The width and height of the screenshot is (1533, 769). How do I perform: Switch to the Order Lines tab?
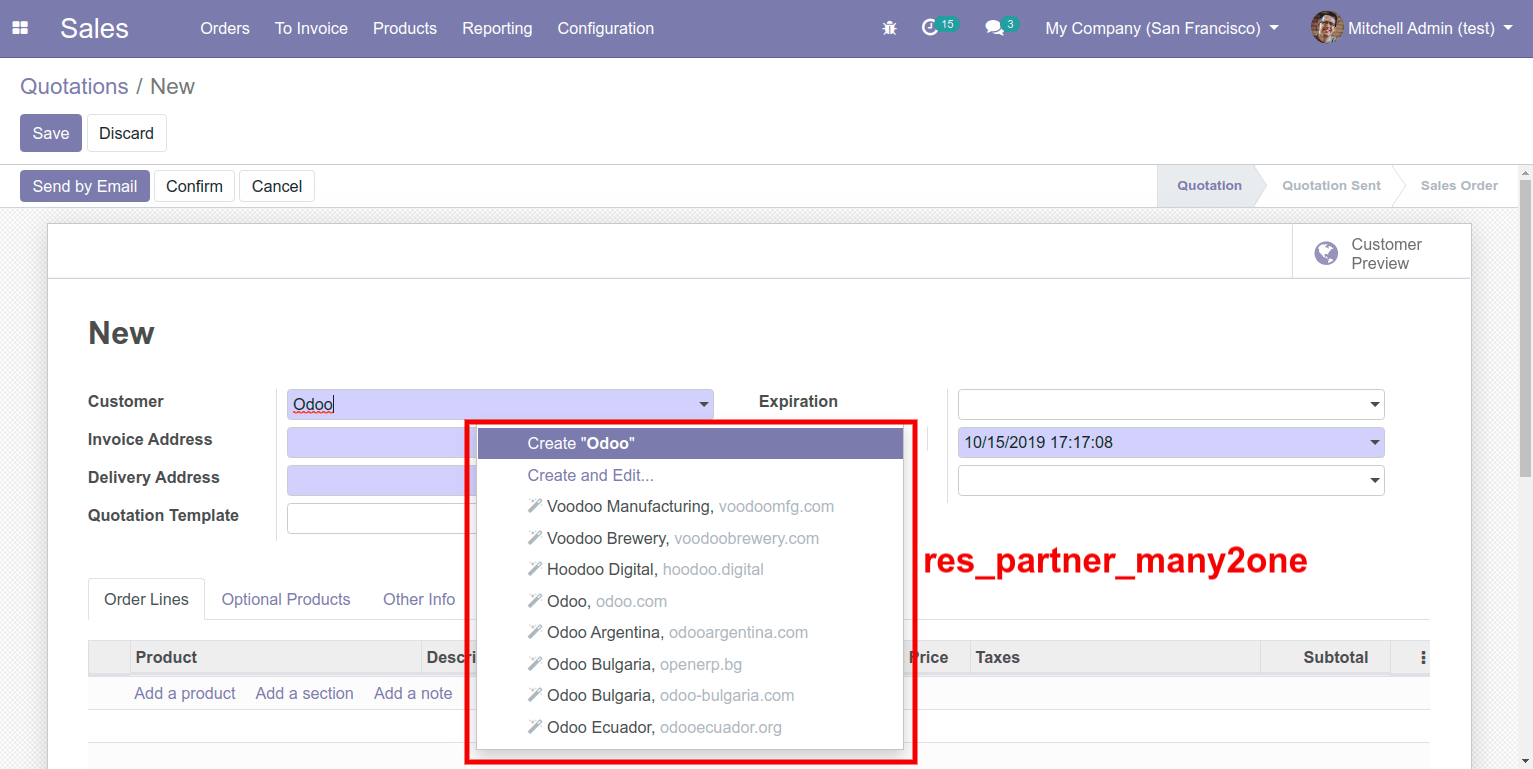click(146, 599)
